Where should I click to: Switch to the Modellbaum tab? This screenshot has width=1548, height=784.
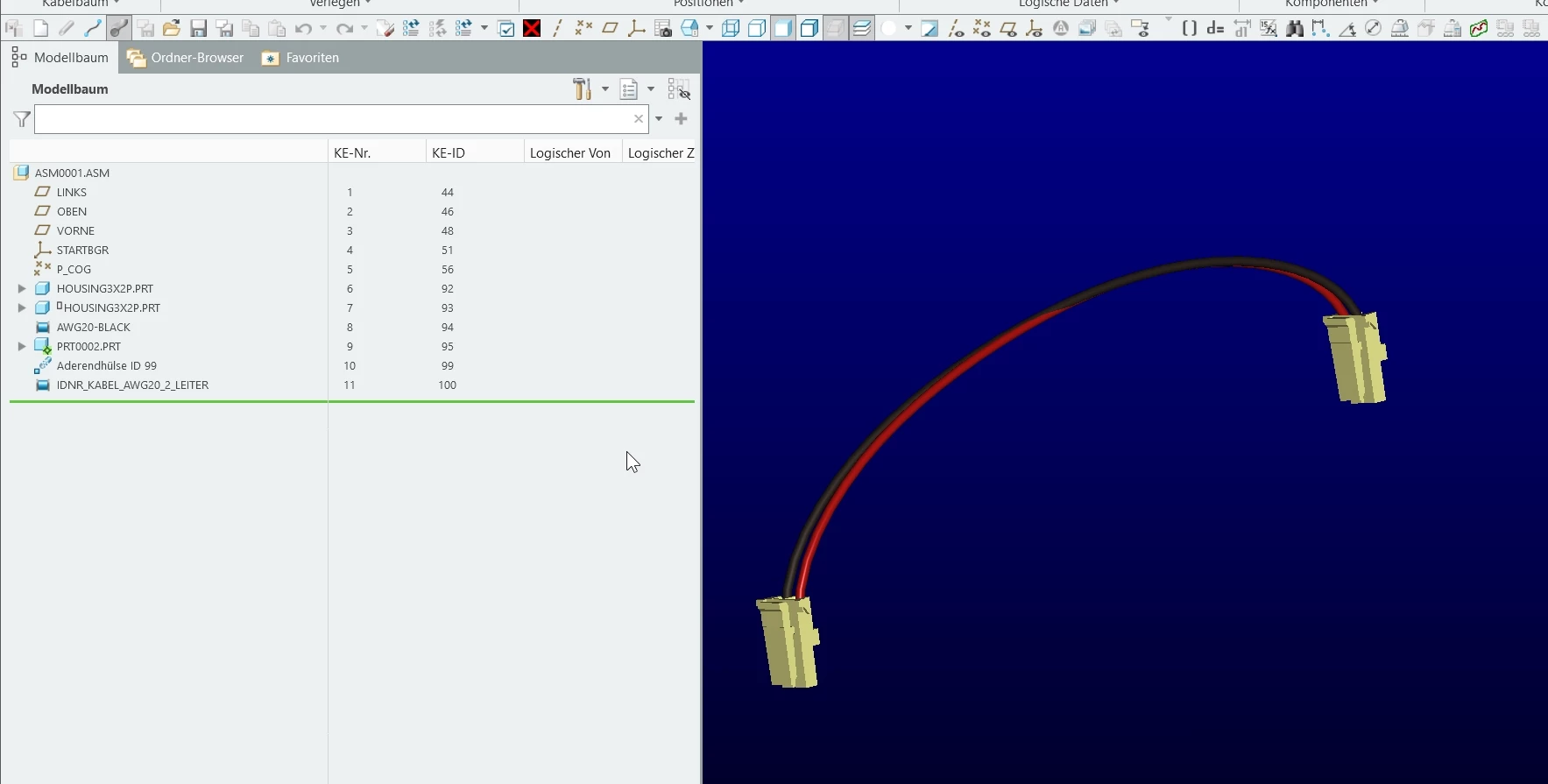click(60, 58)
